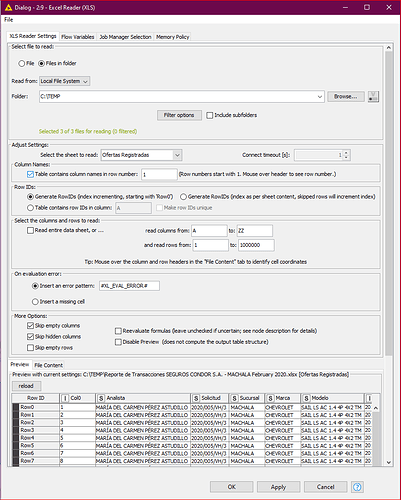Open Memory Policy tab
Viewport: 401px width, 500px height.
[x=173, y=37]
